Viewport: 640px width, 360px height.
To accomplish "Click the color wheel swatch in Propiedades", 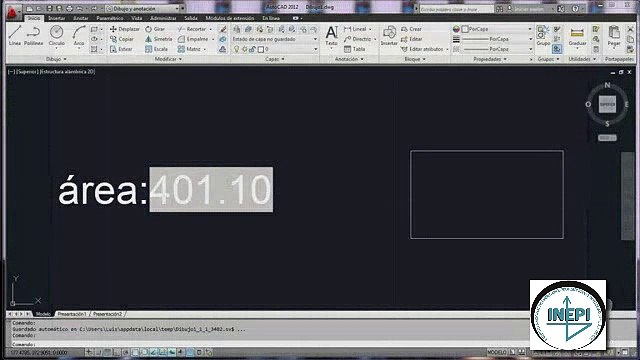I will pos(456,29).
